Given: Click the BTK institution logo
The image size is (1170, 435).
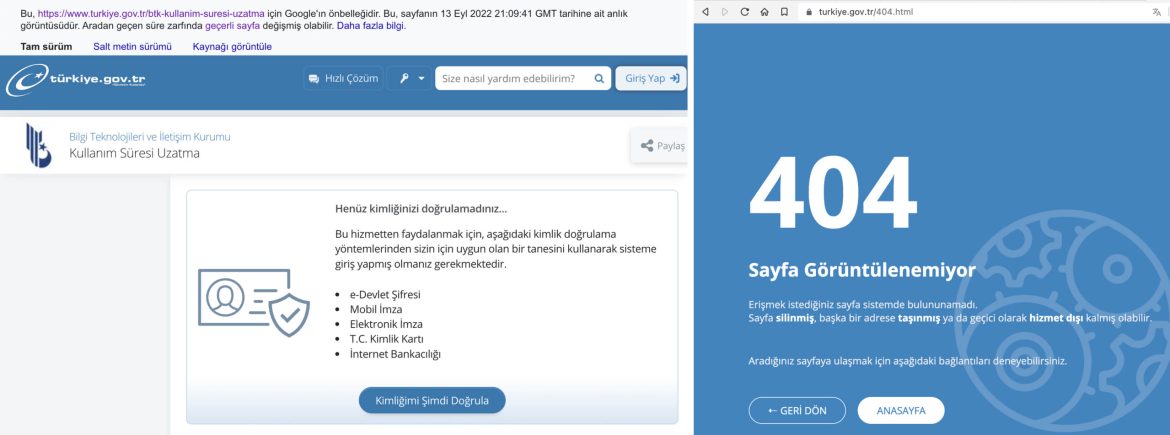Looking at the screenshot, I should (38, 146).
